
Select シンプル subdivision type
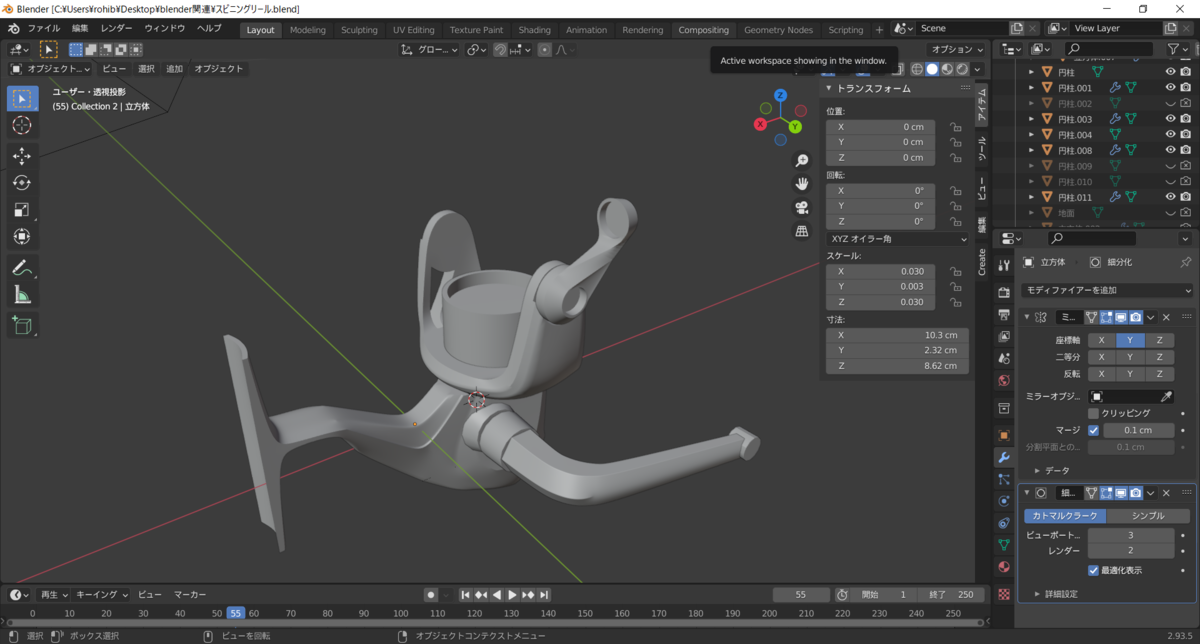point(1148,516)
